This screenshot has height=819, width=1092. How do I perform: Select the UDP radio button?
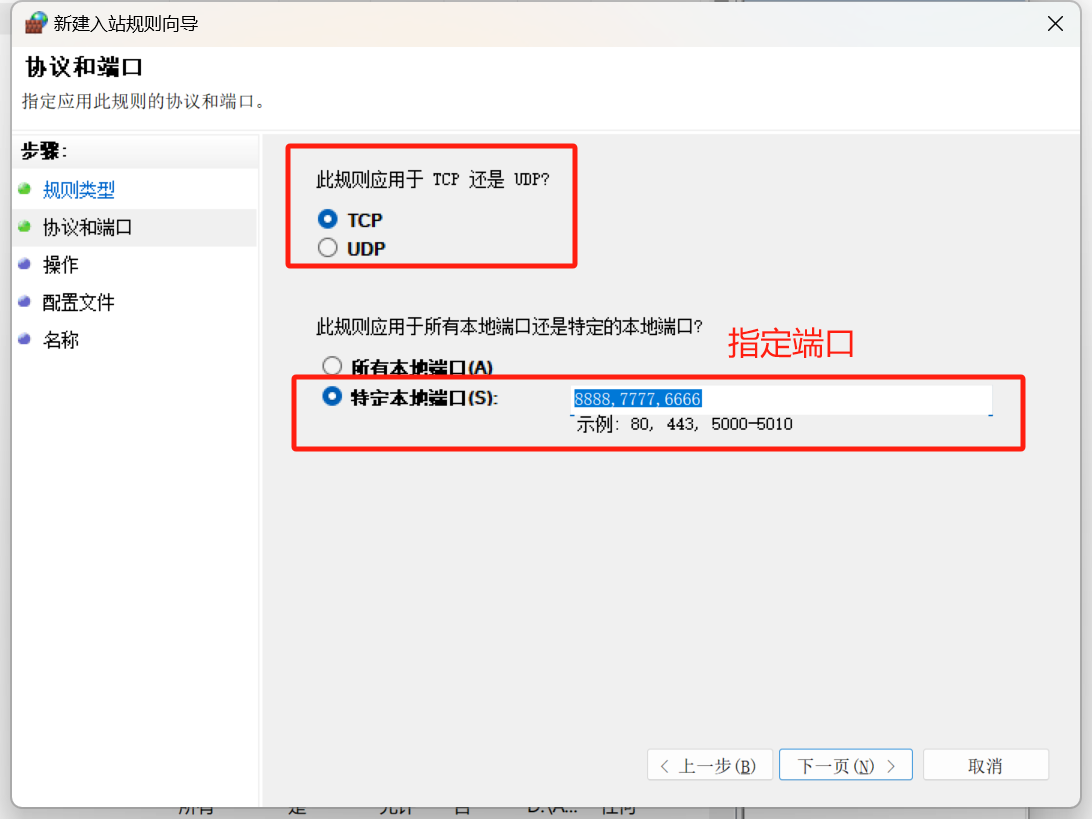coord(329,248)
